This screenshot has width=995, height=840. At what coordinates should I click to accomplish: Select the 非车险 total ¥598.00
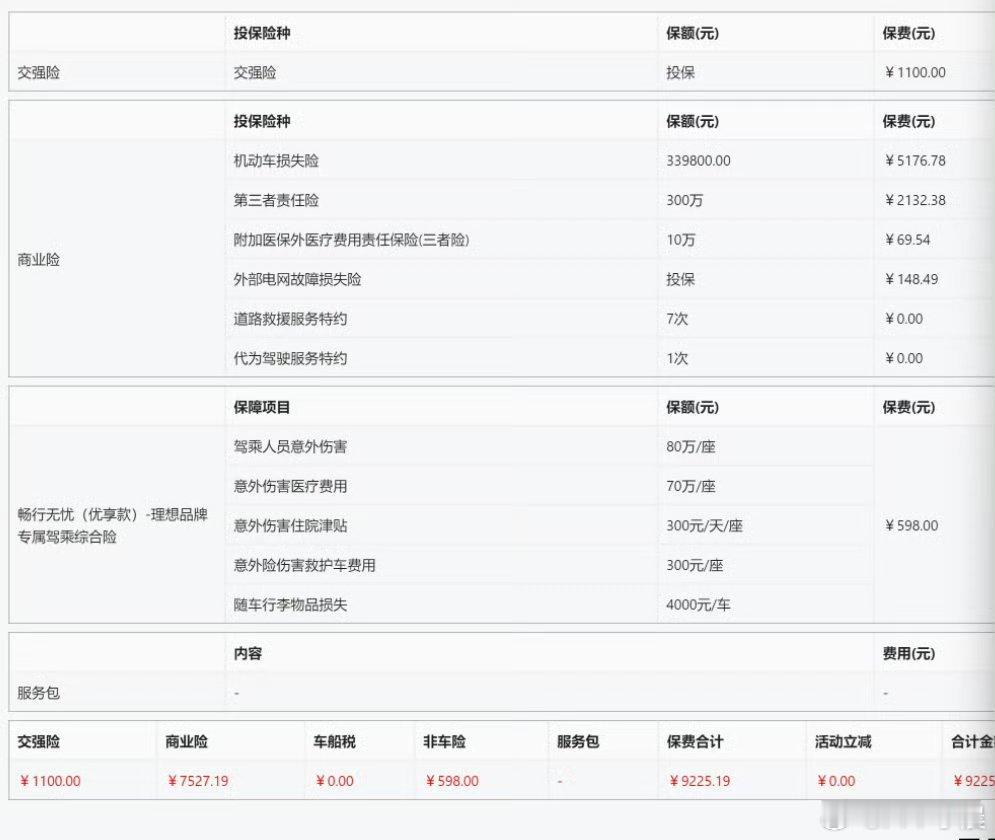[452, 781]
